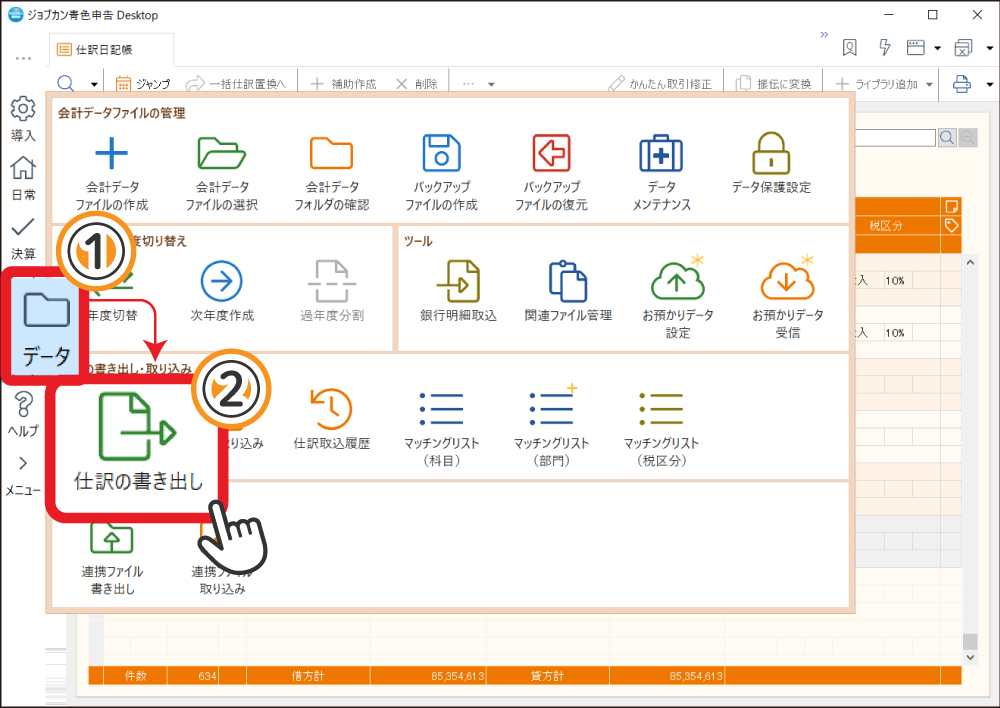The image size is (1000, 708).
Task: Open the printer dropdown arrow
Action: point(990,85)
